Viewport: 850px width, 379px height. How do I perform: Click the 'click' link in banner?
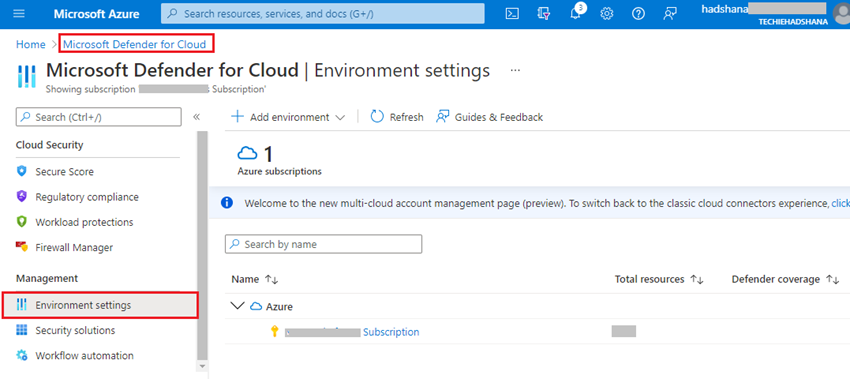point(840,203)
